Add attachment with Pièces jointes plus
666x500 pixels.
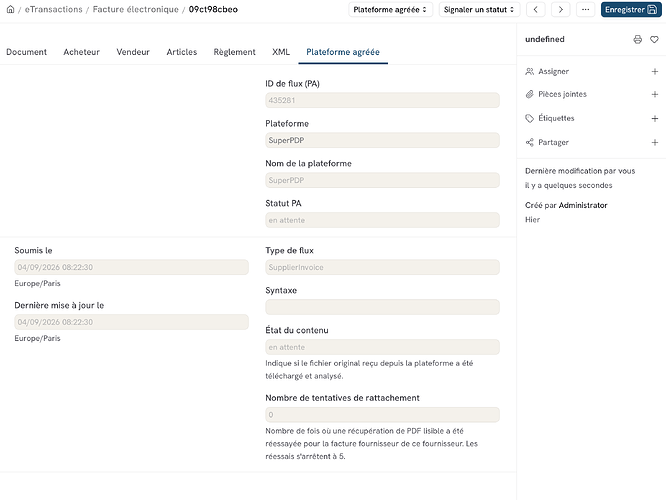pyautogui.click(x=655, y=94)
